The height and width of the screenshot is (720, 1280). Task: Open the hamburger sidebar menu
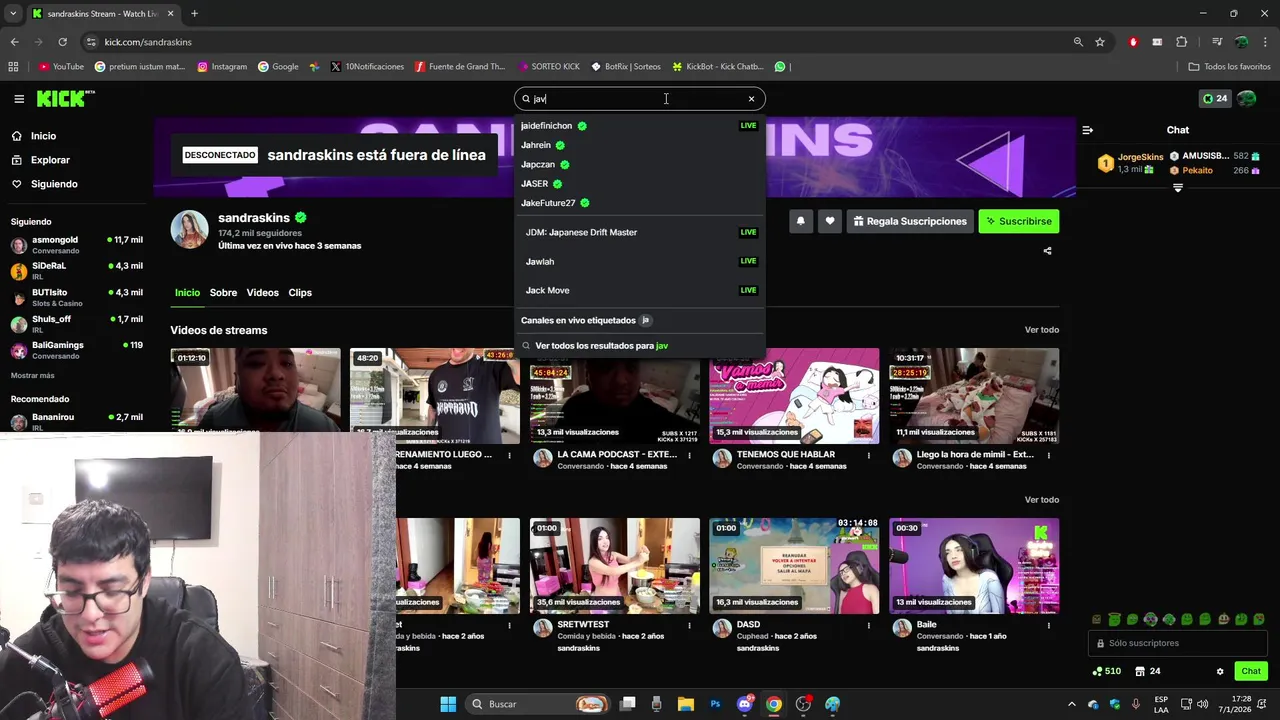tap(19, 99)
